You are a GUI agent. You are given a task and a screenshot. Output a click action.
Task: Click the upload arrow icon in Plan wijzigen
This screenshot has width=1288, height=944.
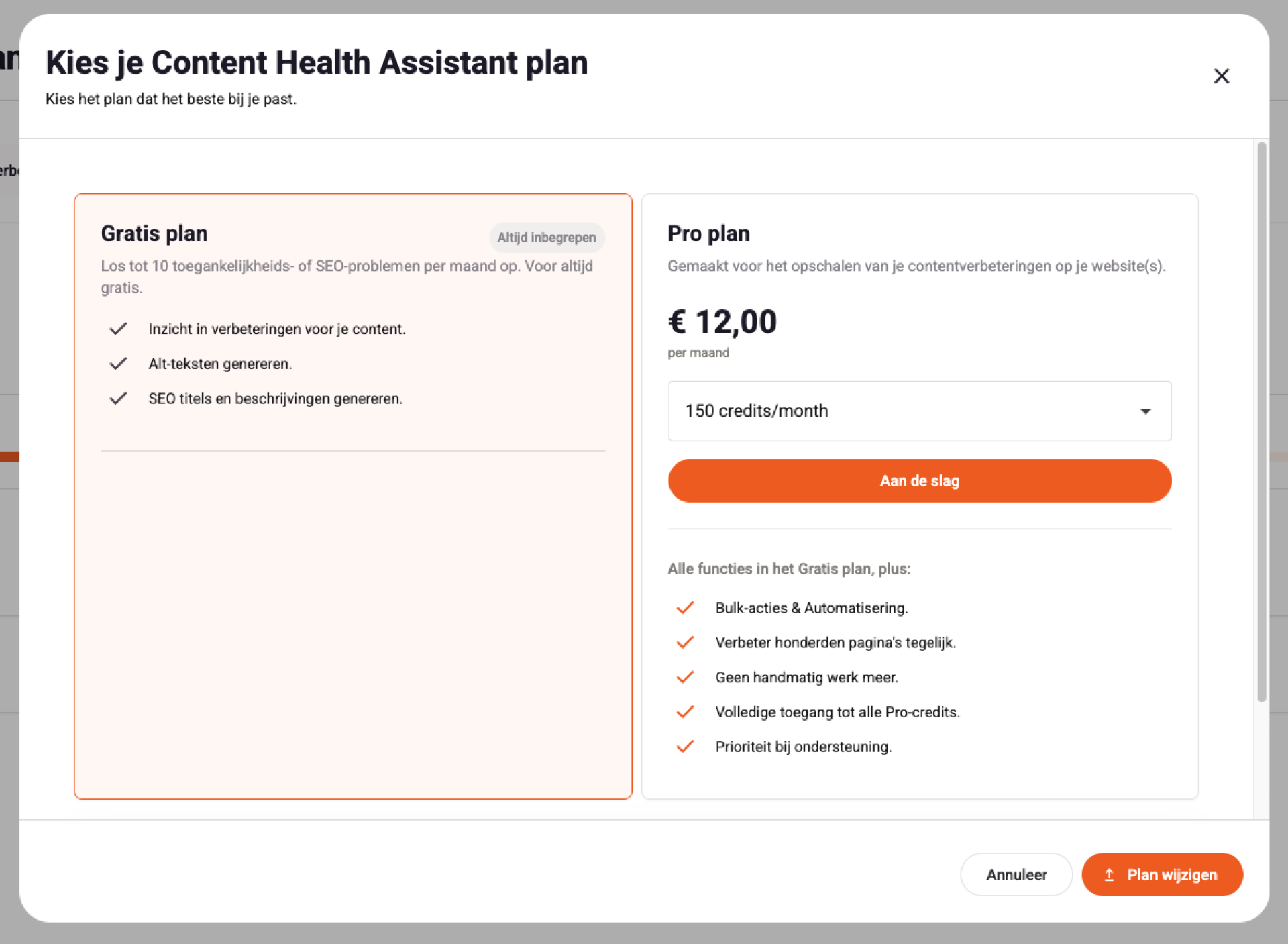1109,874
